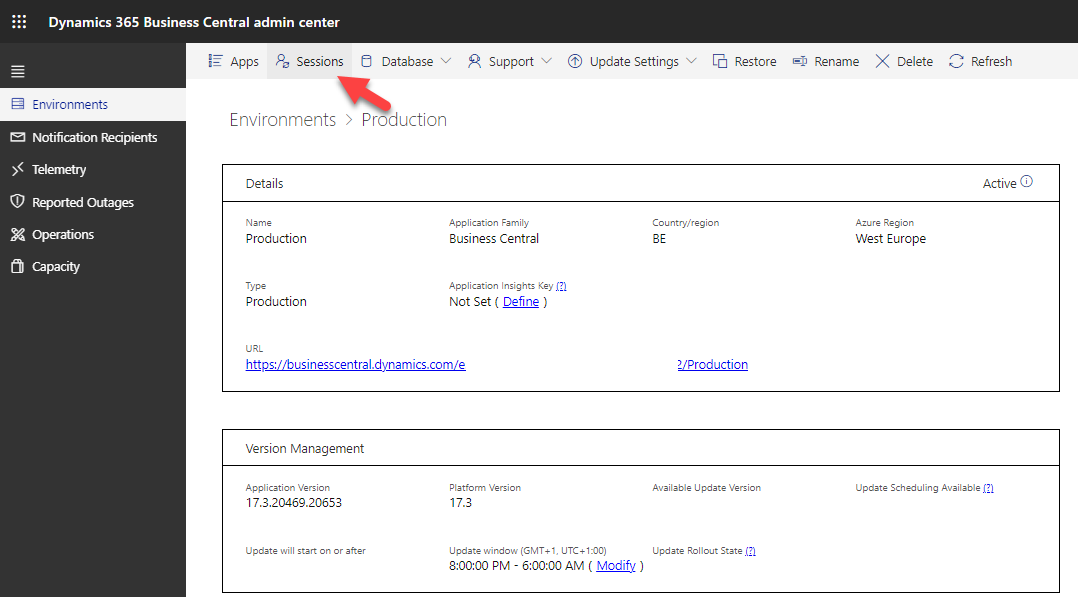Click the Operations tools icon
The height and width of the screenshot is (597, 1078).
(18, 234)
